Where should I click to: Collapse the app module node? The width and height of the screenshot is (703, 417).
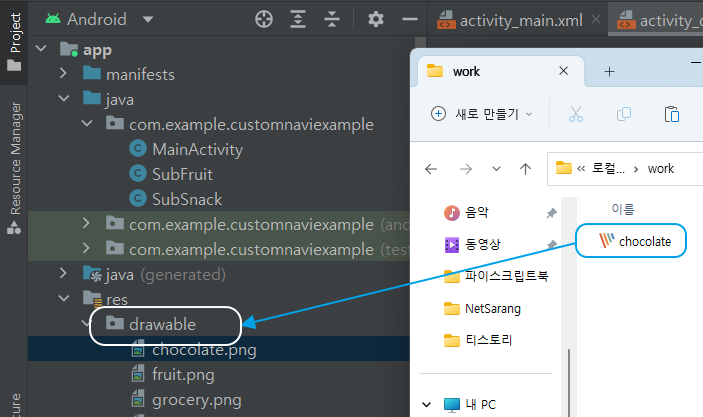(41, 48)
